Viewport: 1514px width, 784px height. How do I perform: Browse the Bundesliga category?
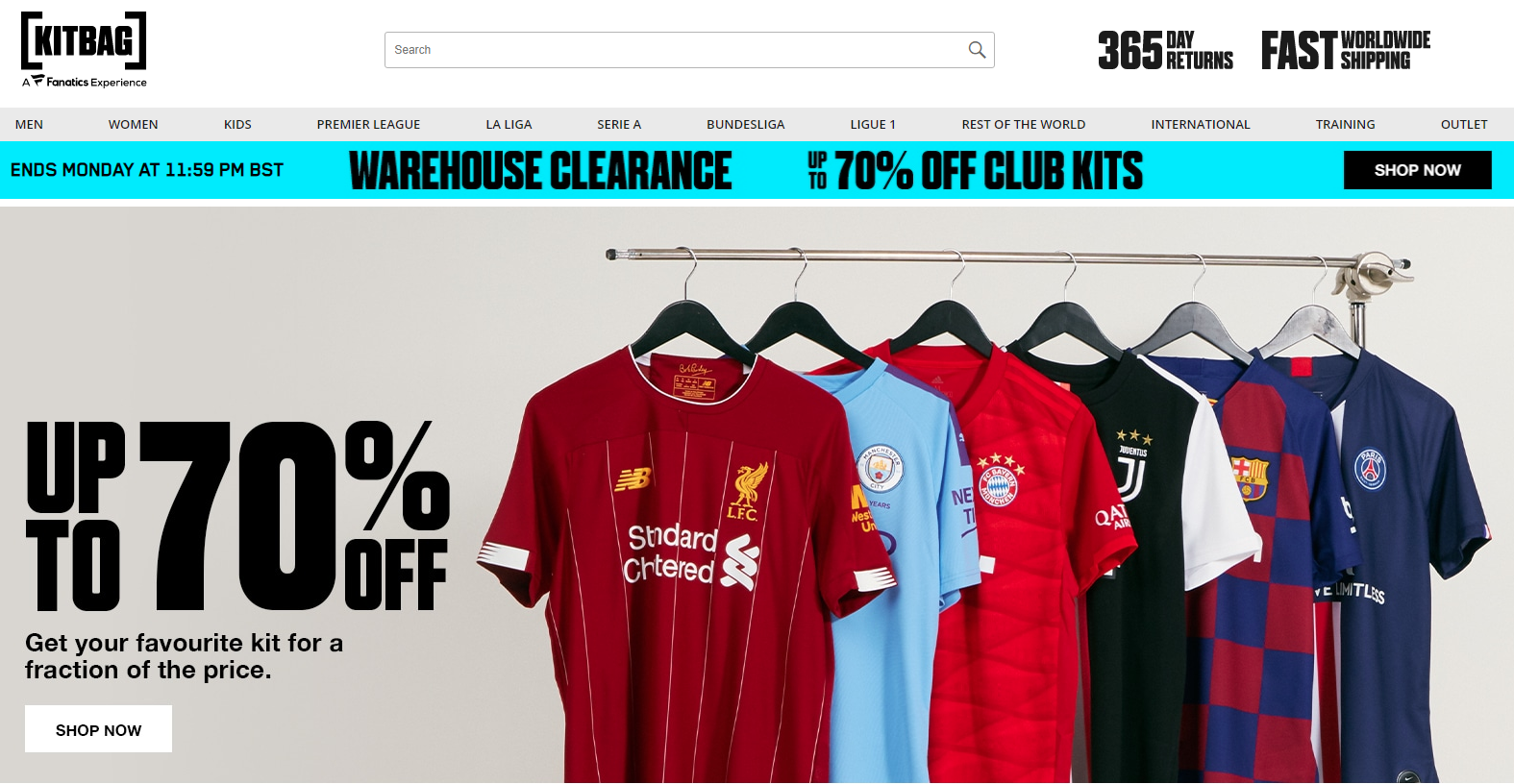point(746,124)
